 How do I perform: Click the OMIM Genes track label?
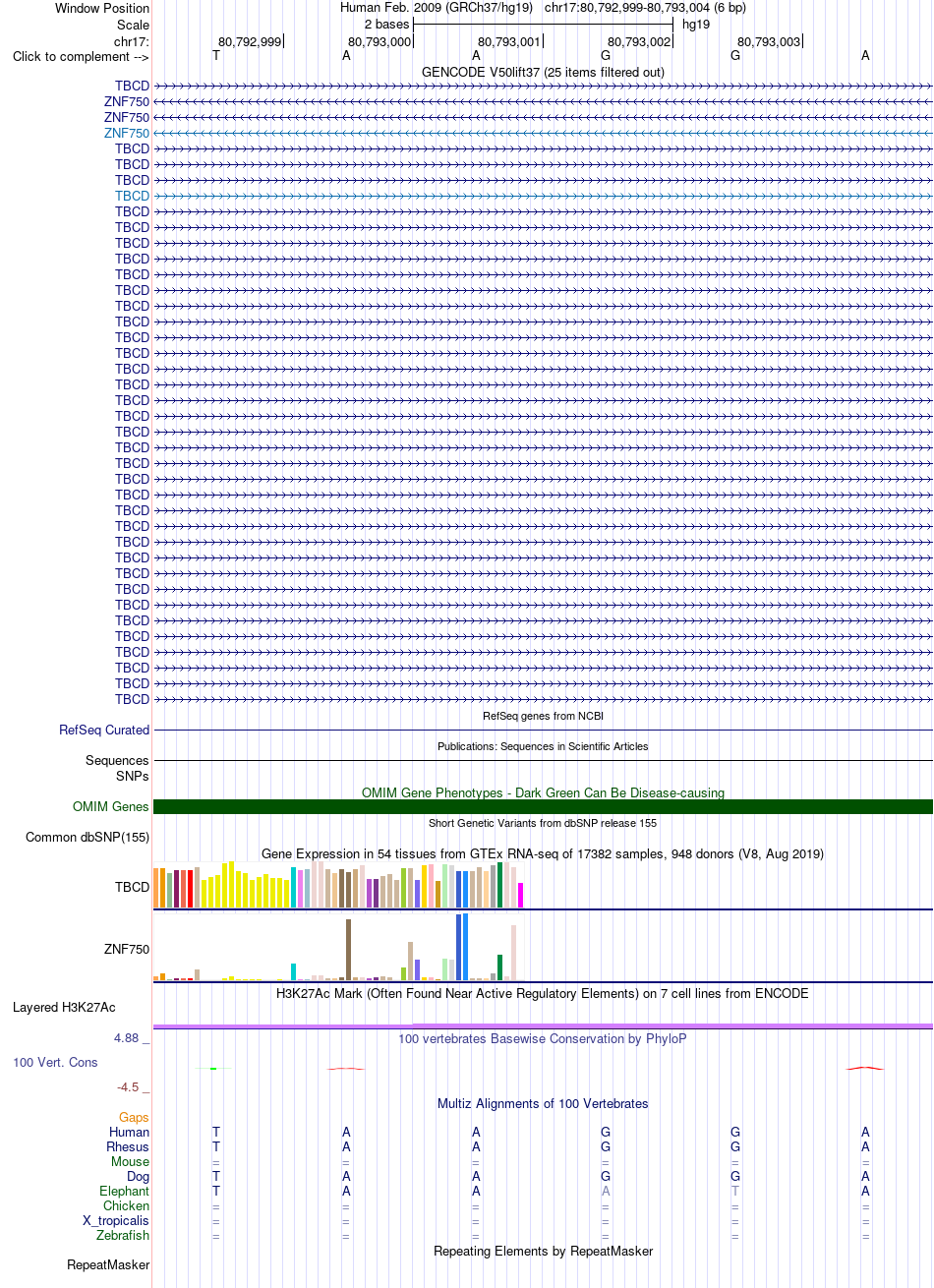coord(111,807)
